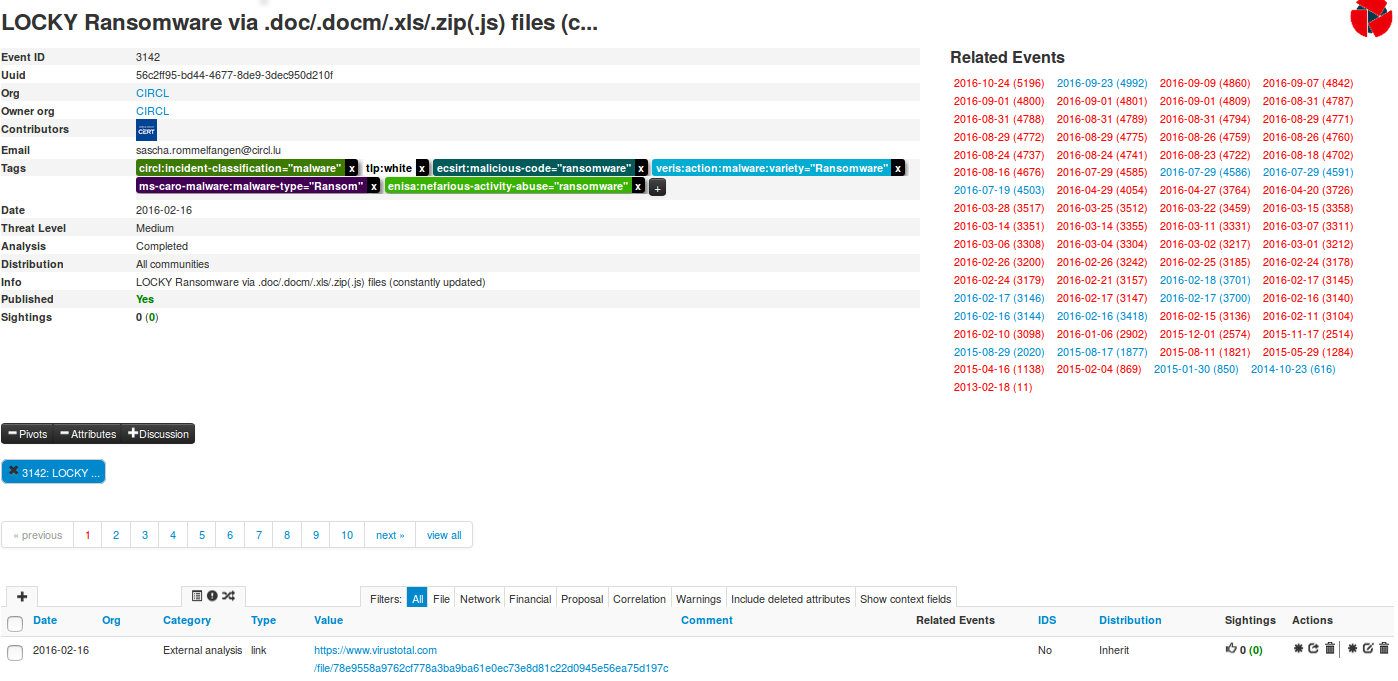The height and width of the screenshot is (681, 1398).
Task: Check the 2016-02-16 attribute row checkbox
Action: (15, 652)
